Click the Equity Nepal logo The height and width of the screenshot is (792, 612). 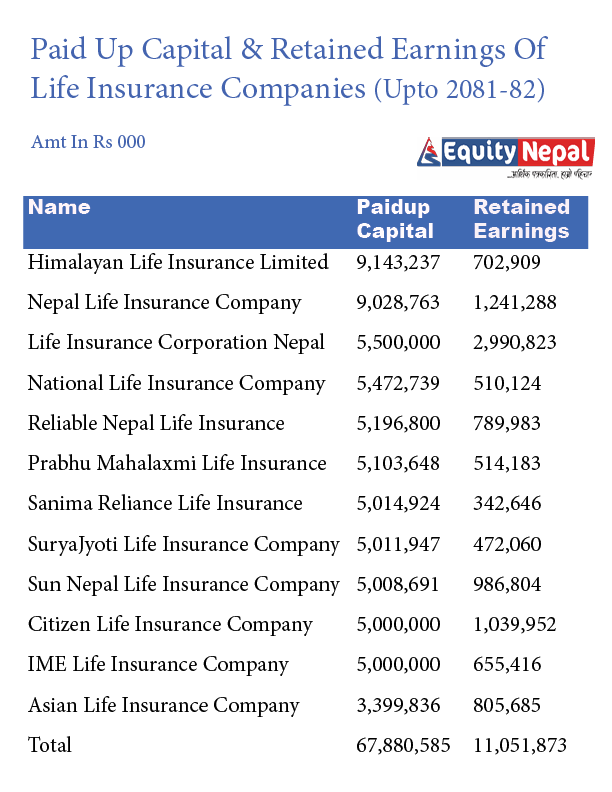click(x=505, y=156)
